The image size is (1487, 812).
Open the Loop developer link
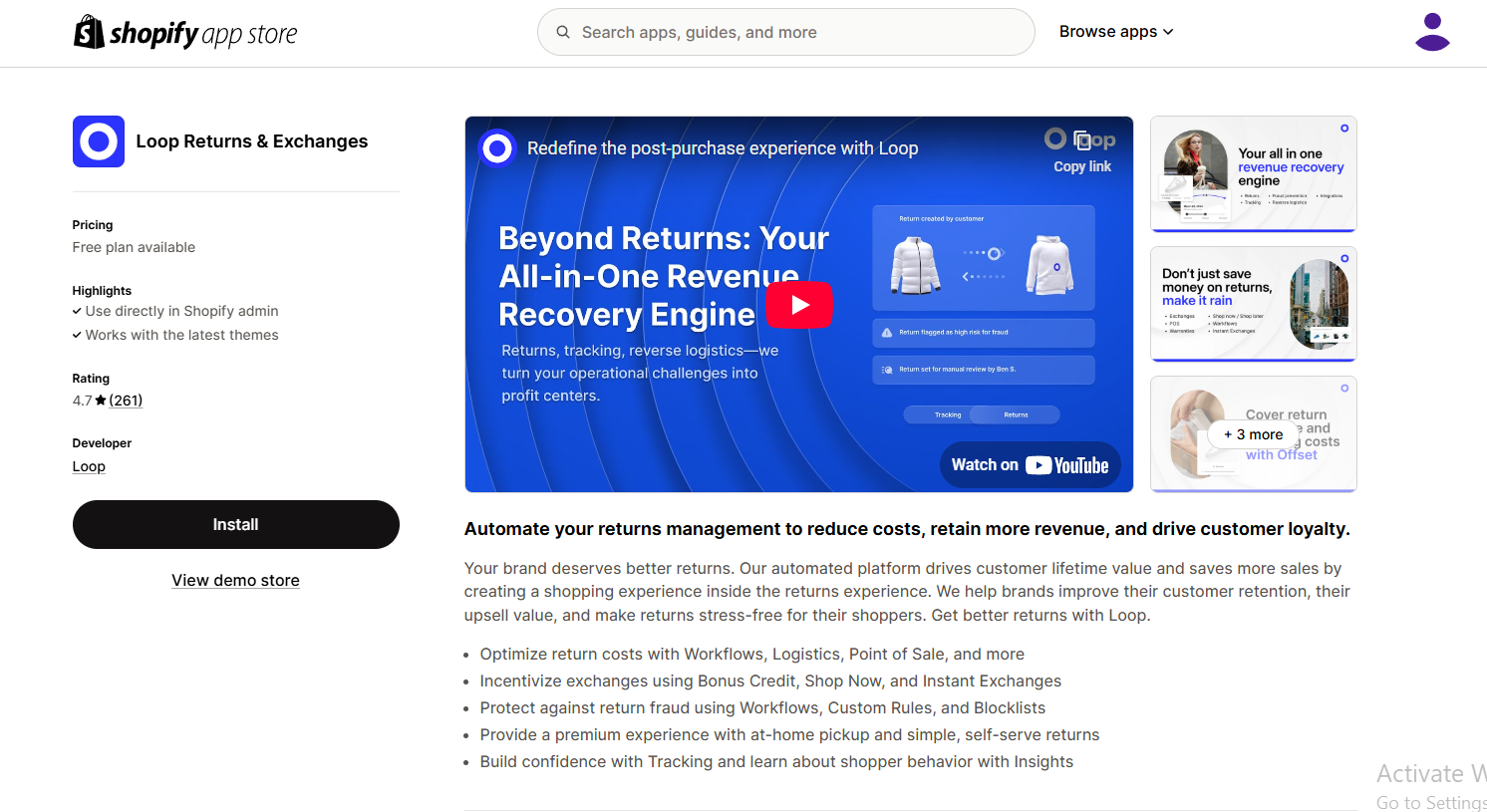coord(89,466)
